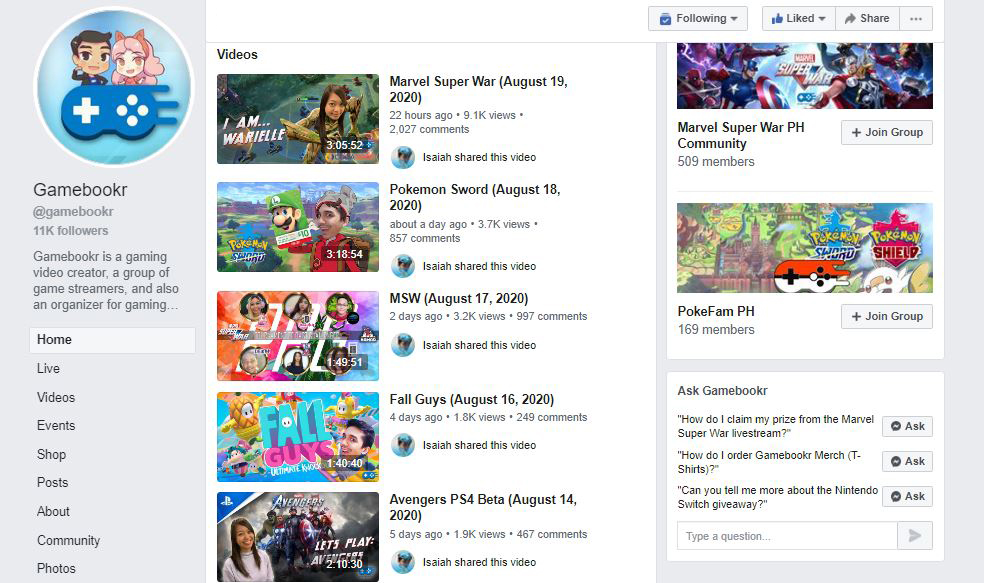
Task: Open the Marvel Super War (August 19, 2020) title
Action: pyautogui.click(x=478, y=89)
